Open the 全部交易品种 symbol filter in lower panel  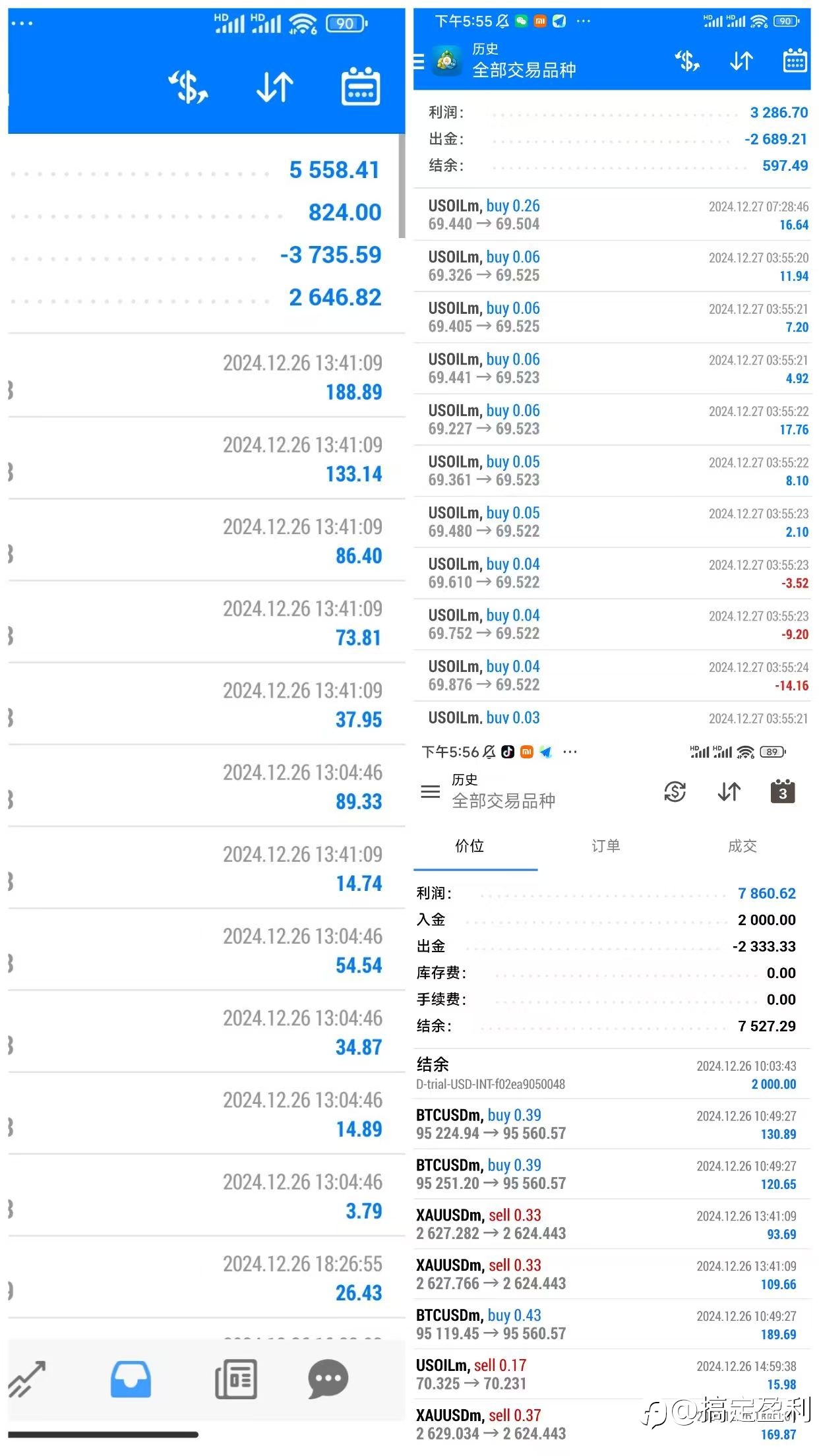(x=504, y=801)
